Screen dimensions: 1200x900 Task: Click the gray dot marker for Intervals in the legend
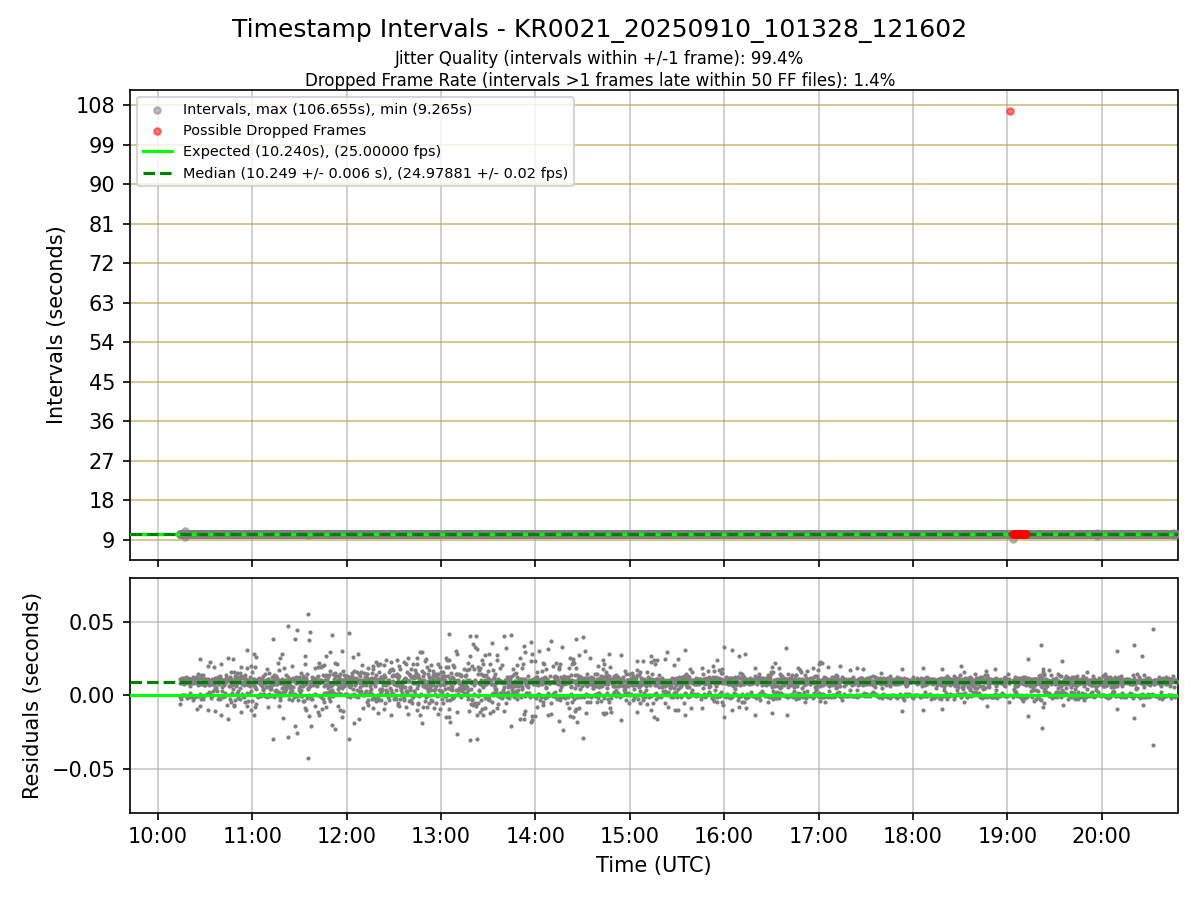coord(157,109)
